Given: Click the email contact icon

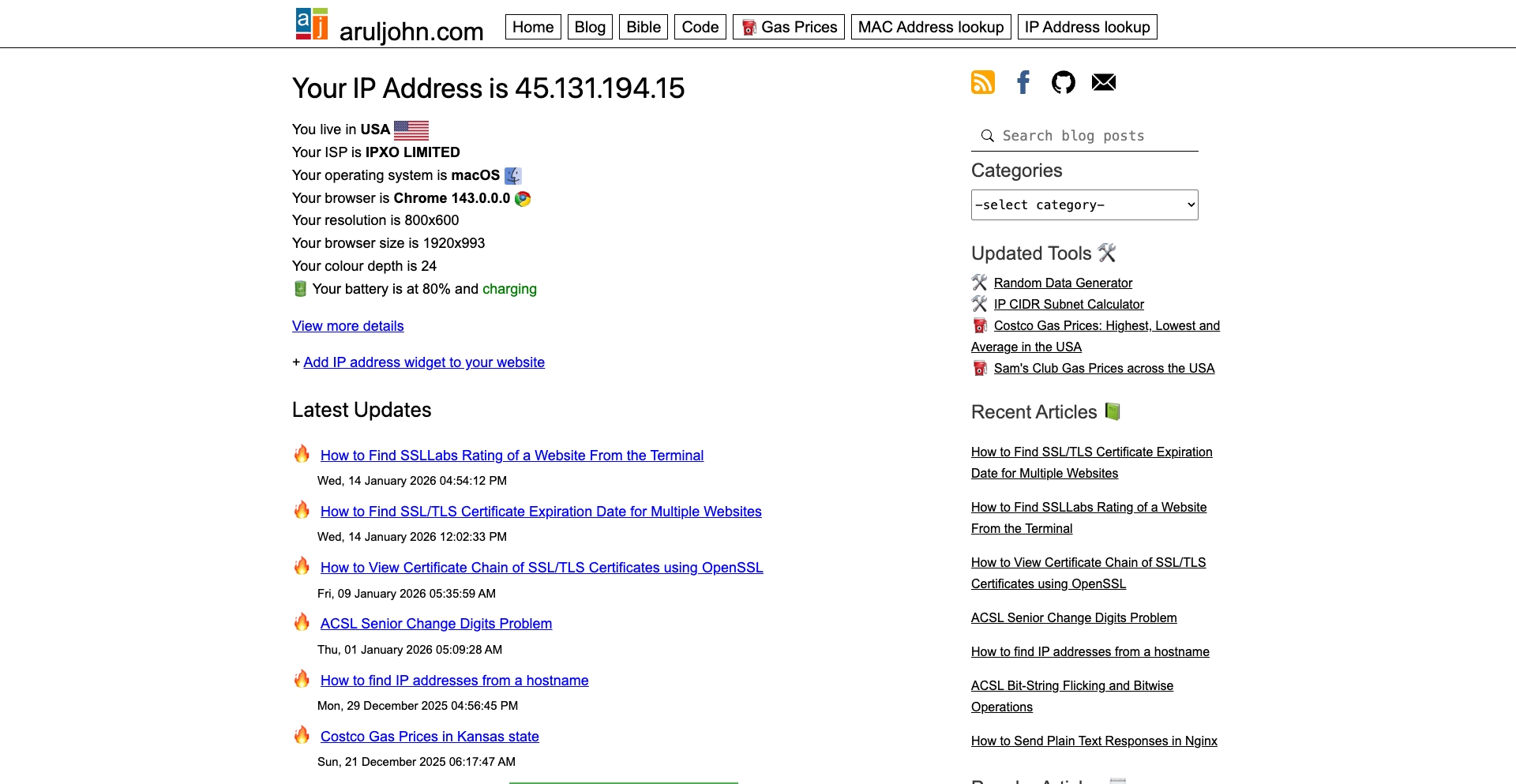Looking at the screenshot, I should point(1103,82).
